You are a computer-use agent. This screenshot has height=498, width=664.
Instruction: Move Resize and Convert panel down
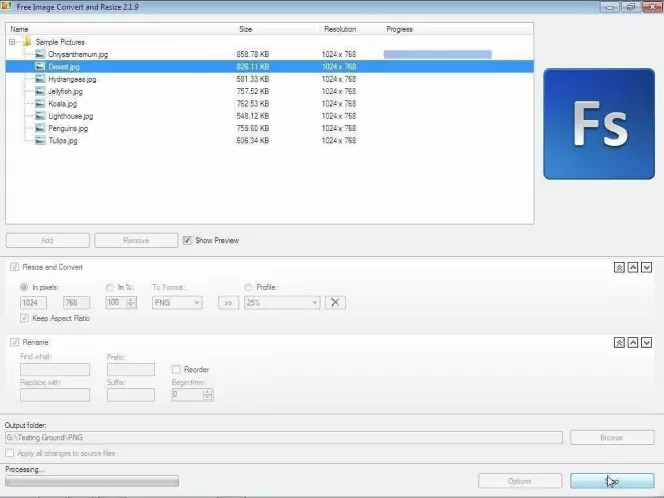coord(646,267)
